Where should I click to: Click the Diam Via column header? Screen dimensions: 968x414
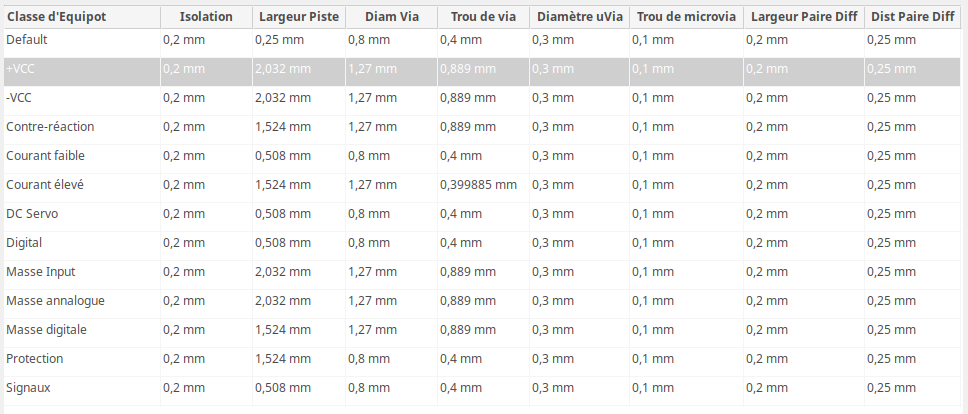click(x=391, y=17)
